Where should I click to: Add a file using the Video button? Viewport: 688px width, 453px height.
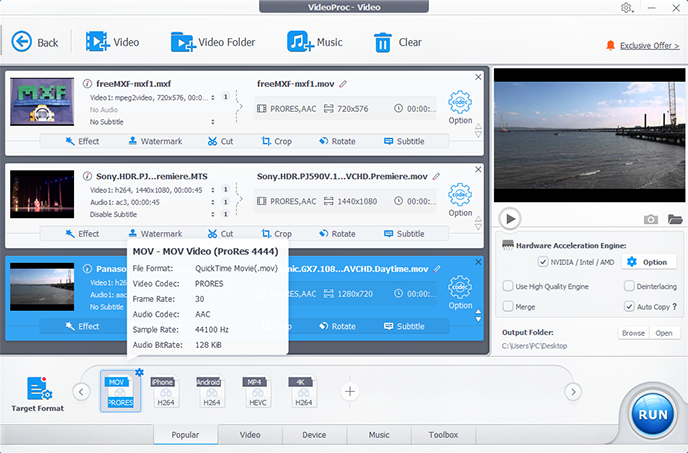112,42
